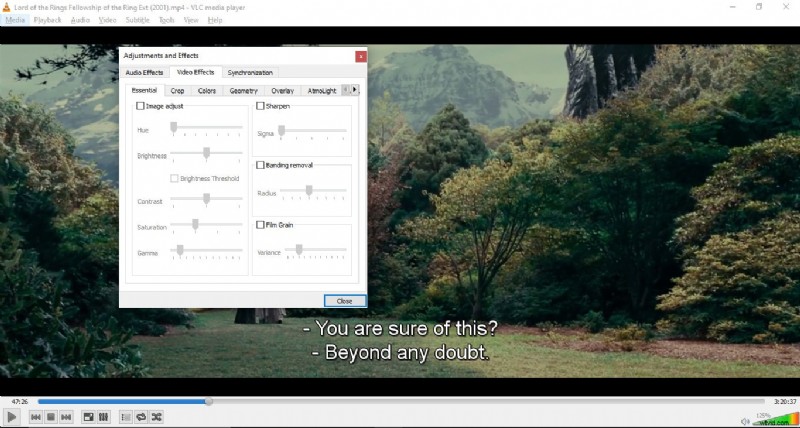Open extended settings equalizer icon
Screen dimensions: 800x428
click(103, 416)
